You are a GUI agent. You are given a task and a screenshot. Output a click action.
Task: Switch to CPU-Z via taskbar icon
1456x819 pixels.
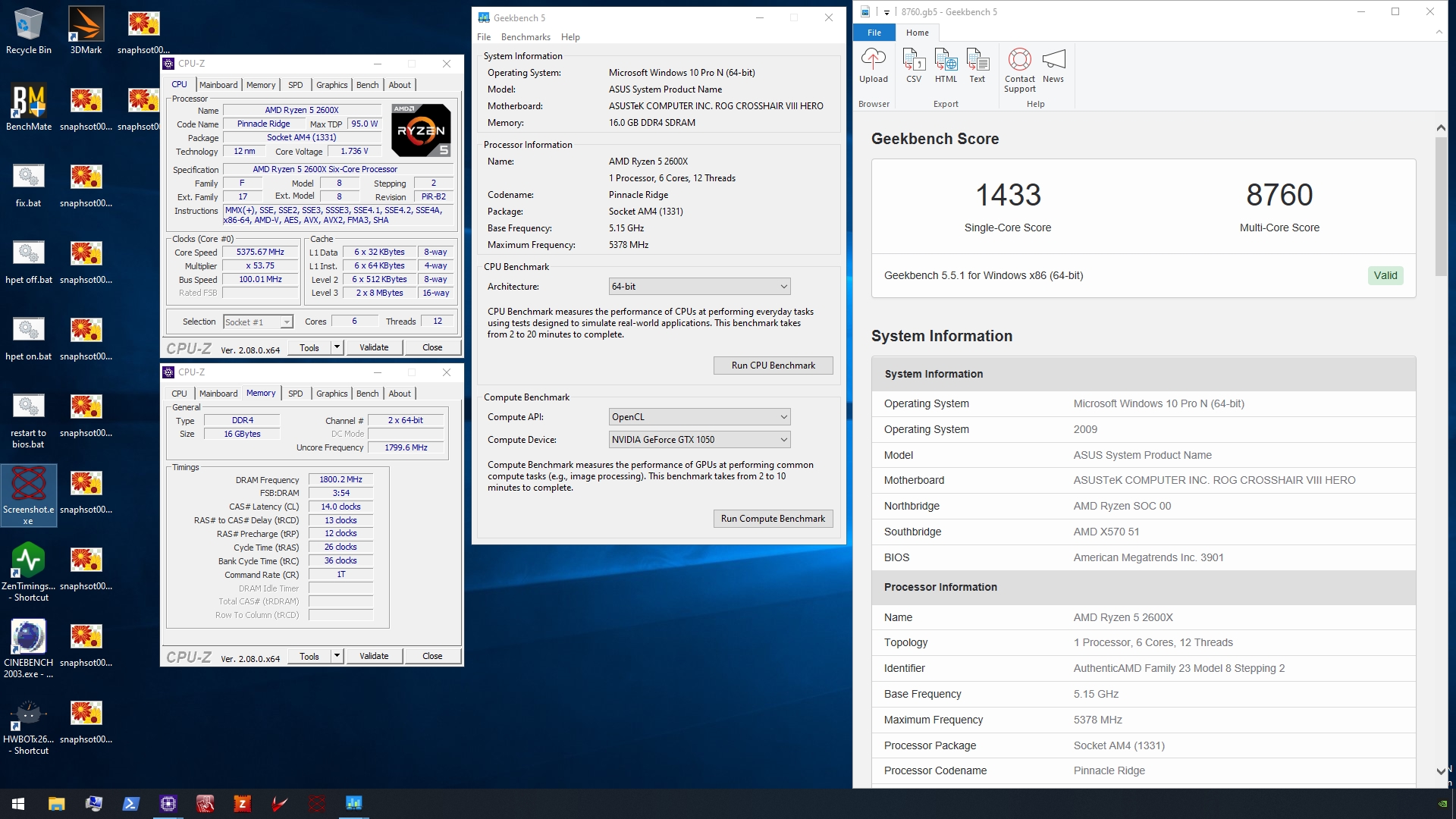click(x=168, y=804)
